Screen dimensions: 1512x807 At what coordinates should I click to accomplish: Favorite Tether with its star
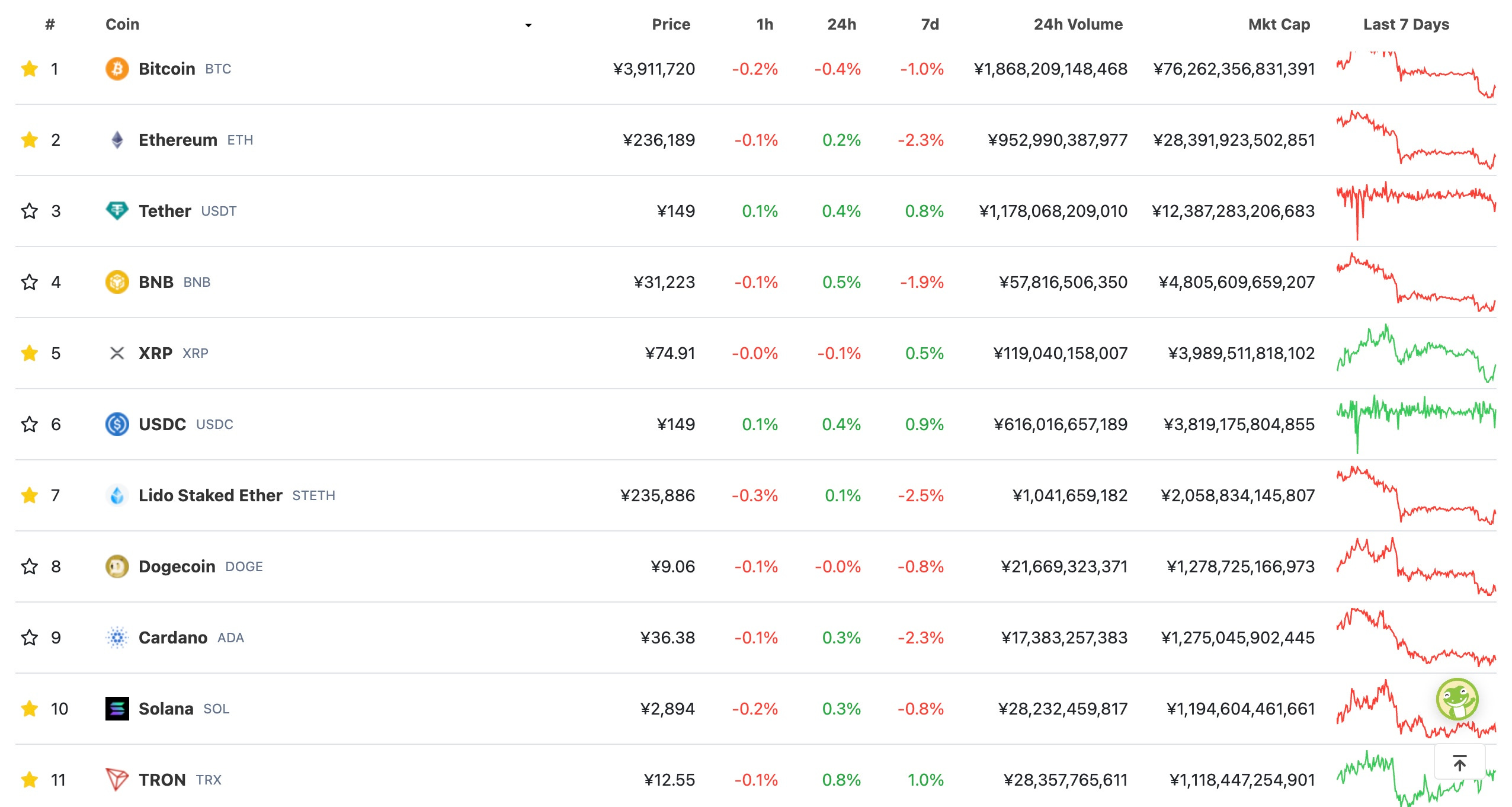[x=30, y=211]
